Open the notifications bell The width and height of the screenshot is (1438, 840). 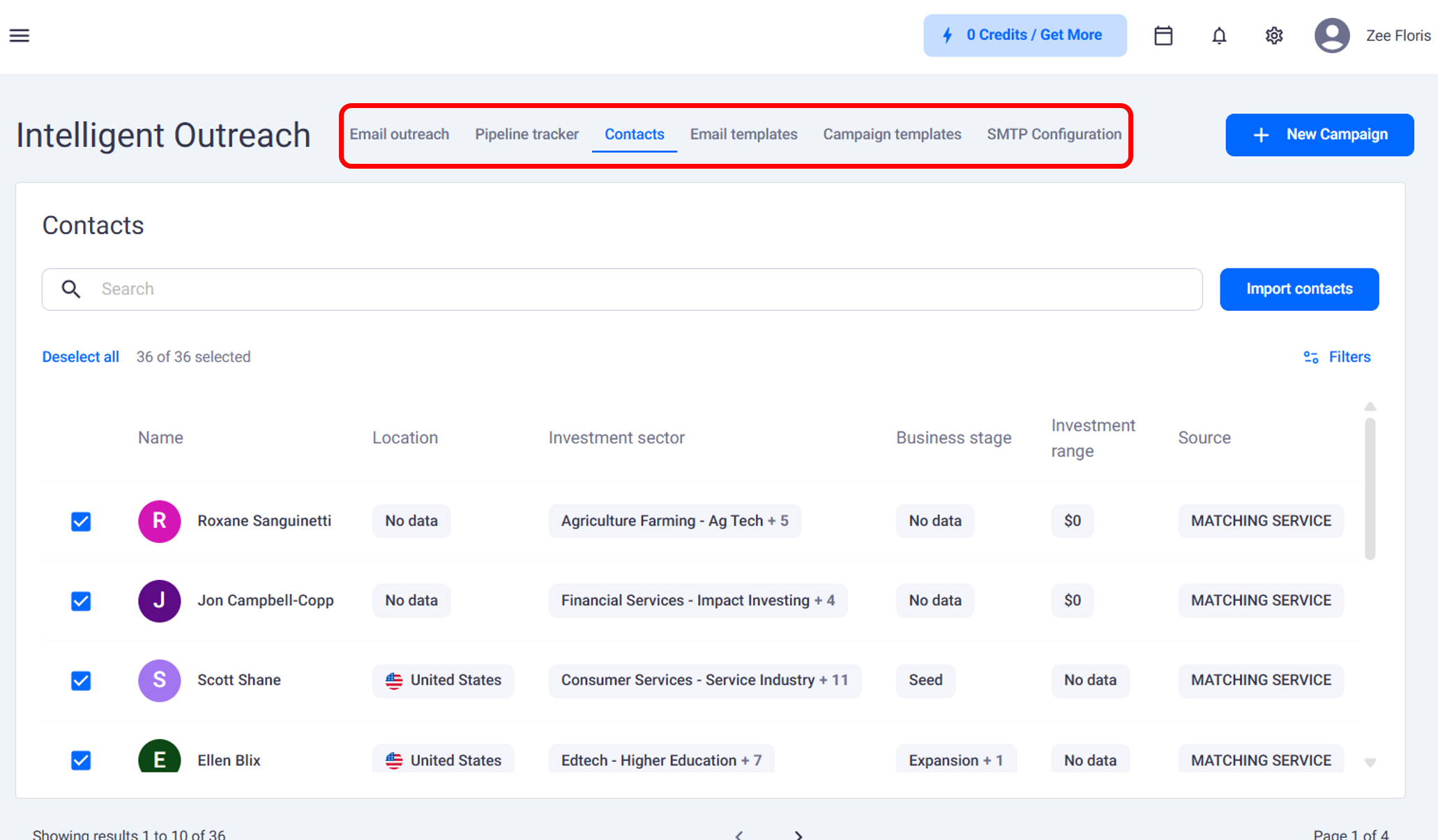click(1219, 36)
